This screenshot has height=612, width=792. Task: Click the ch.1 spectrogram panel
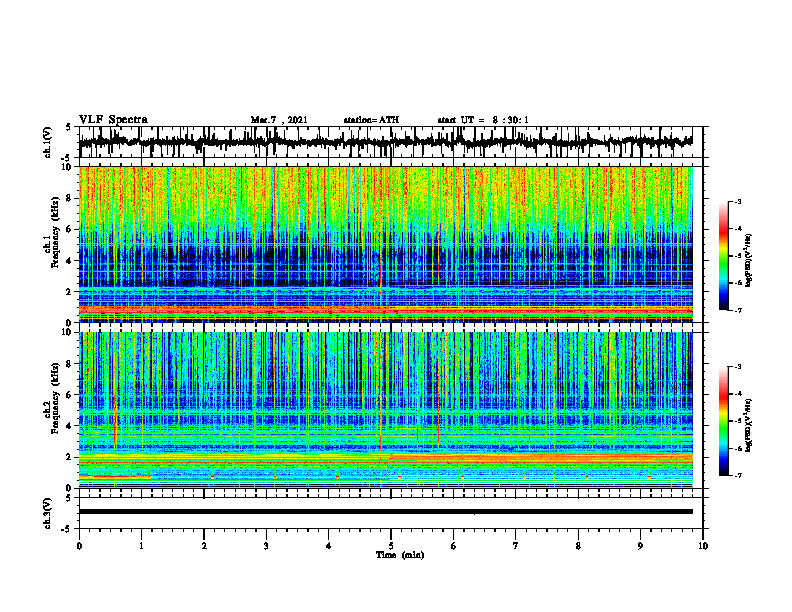click(386, 244)
